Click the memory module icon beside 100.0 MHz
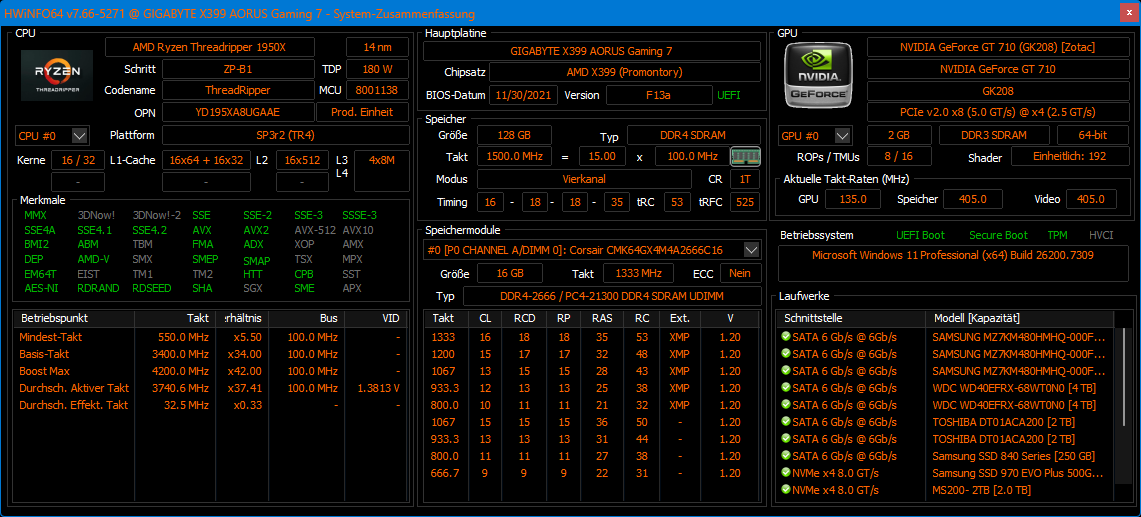 (x=744, y=156)
